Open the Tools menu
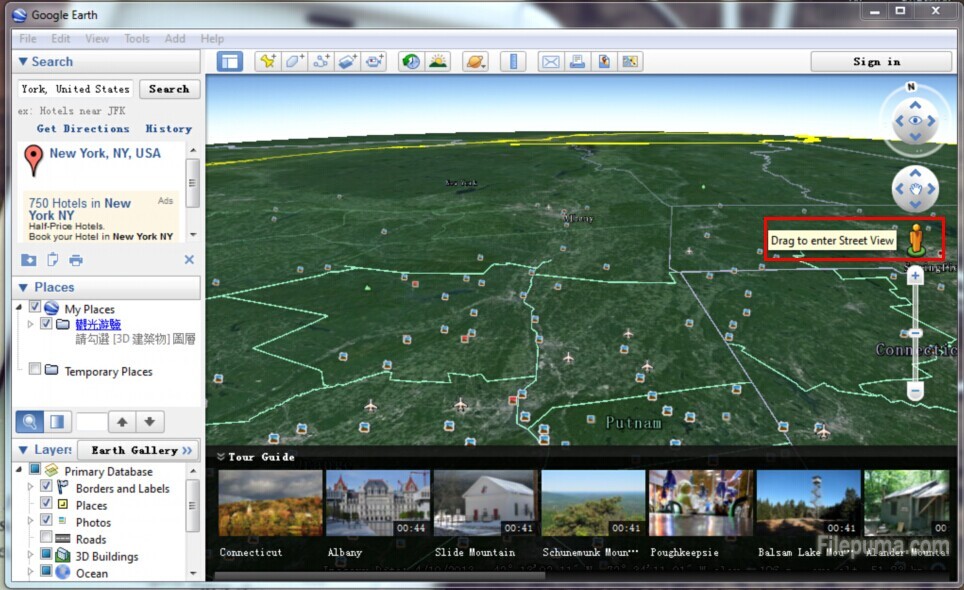This screenshot has width=964, height=590. (137, 39)
